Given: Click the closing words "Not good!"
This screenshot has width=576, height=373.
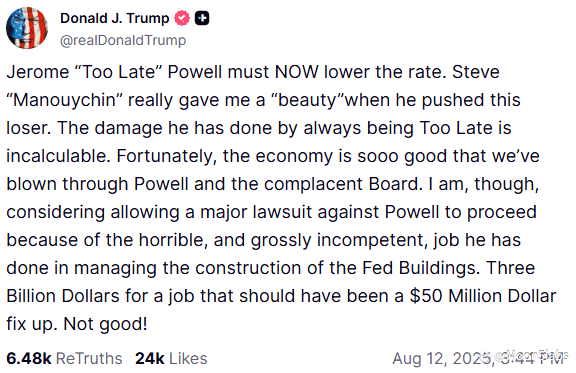Looking at the screenshot, I should pyautogui.click(x=105, y=324).
